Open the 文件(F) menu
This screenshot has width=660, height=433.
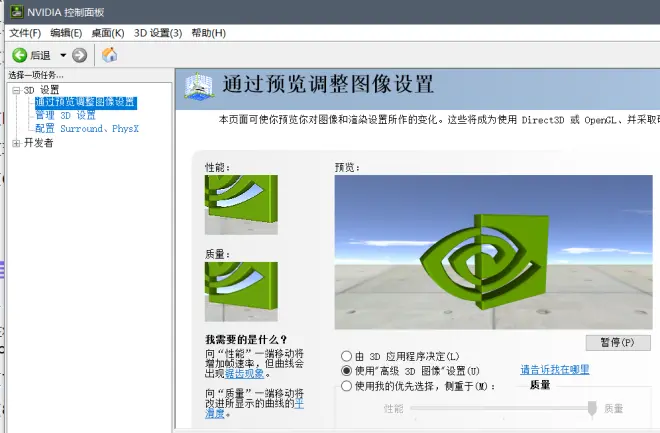click(25, 33)
